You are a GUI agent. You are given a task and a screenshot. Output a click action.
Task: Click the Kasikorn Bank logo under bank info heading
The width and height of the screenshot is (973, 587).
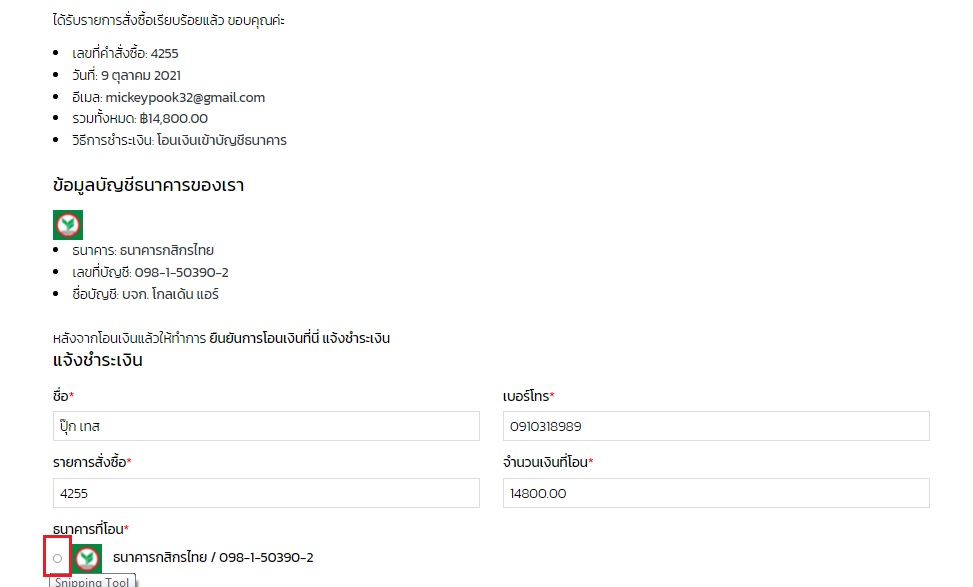coord(68,225)
